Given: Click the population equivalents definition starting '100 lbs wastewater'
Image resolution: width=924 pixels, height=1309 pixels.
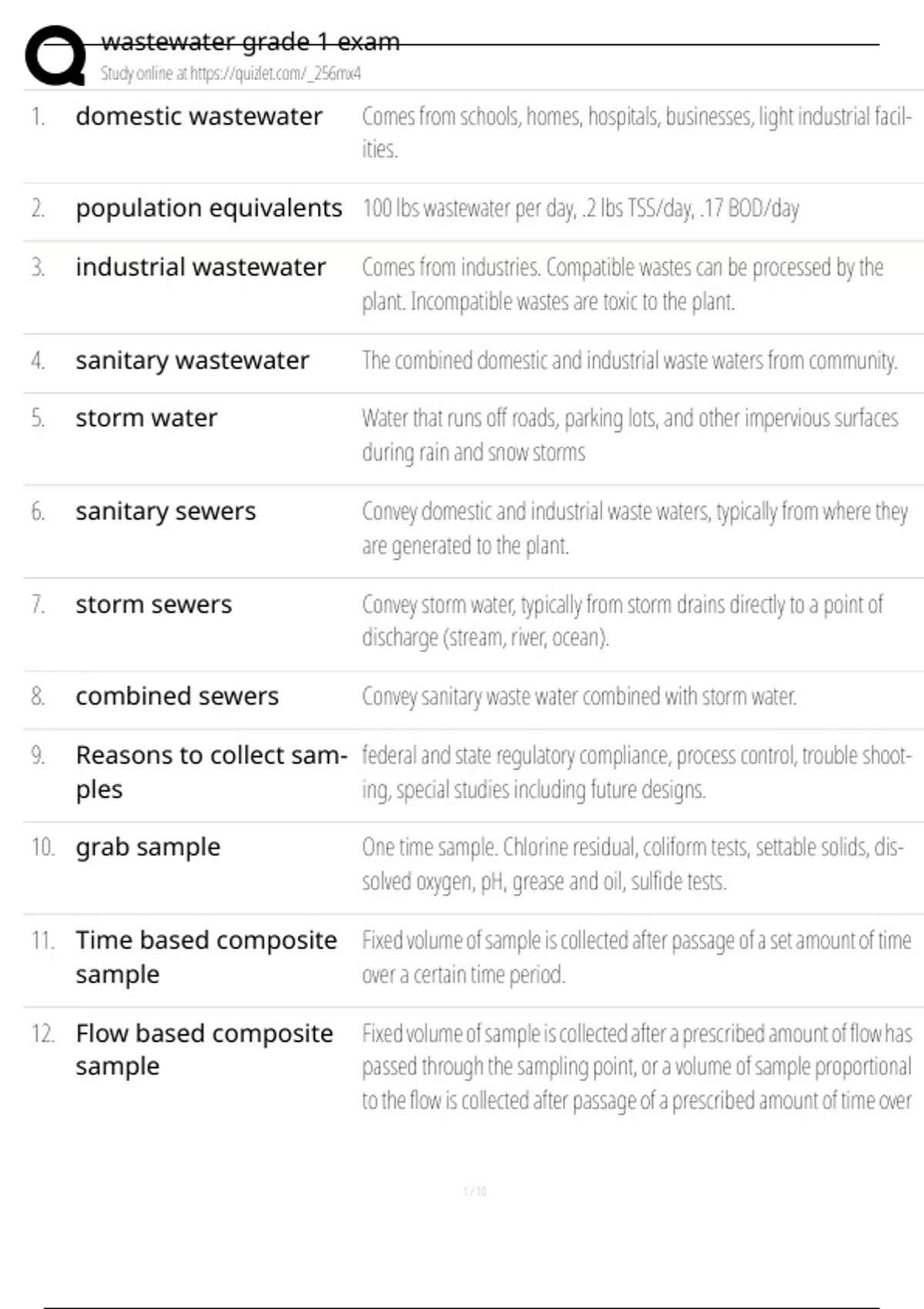Looking at the screenshot, I should (x=581, y=209).
